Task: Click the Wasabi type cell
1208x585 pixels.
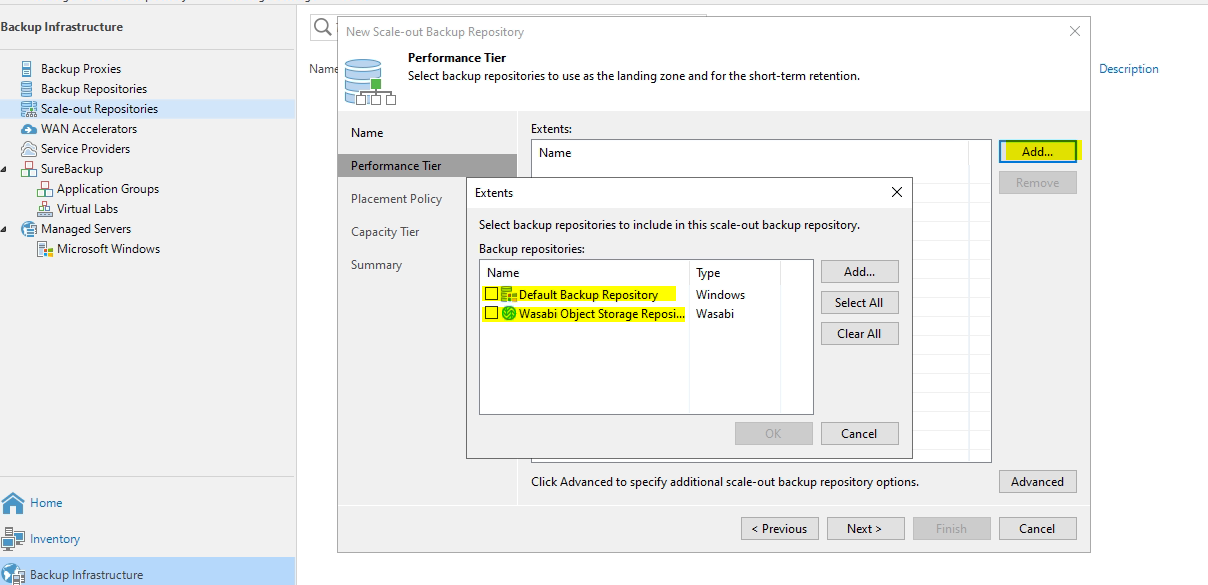Action: [716, 314]
